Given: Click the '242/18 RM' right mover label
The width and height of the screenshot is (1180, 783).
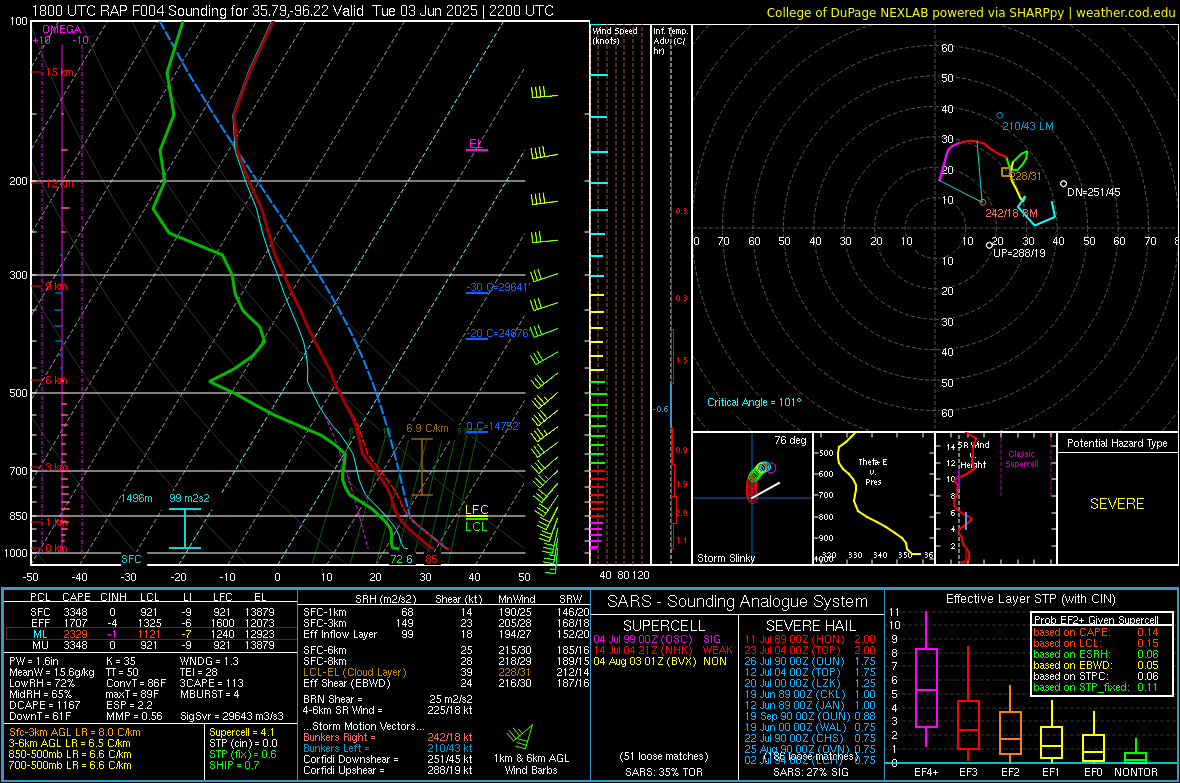Looking at the screenshot, I should pos(1011,213).
